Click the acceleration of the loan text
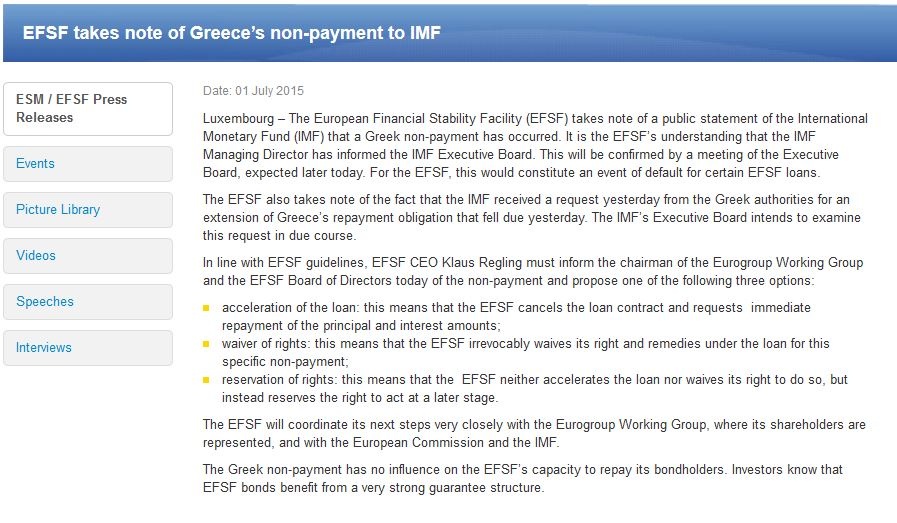Image resolution: width=897 pixels, height=523 pixels. coord(515,316)
